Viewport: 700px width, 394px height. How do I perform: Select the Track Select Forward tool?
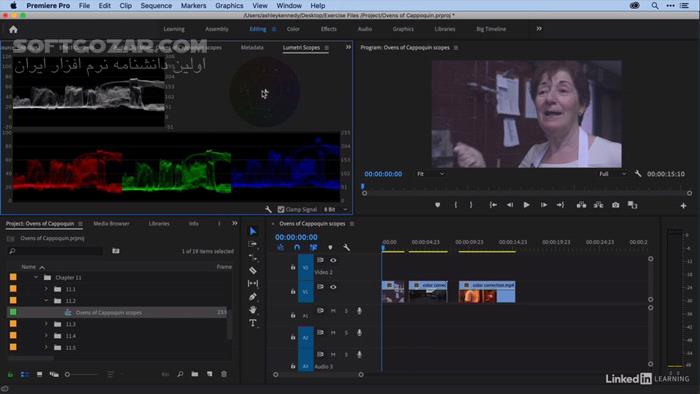(253, 245)
